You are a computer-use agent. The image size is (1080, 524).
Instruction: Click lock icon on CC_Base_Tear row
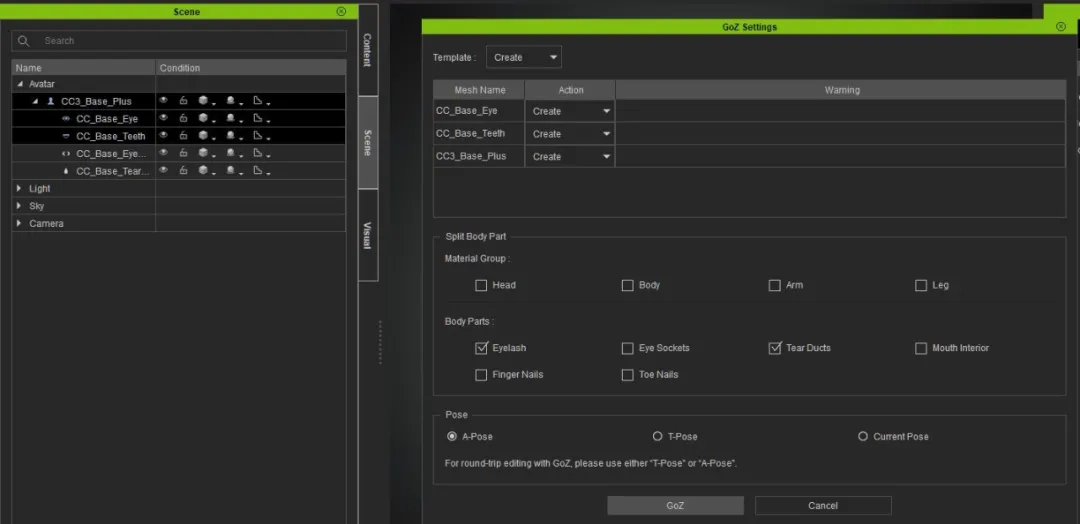[x=183, y=171]
